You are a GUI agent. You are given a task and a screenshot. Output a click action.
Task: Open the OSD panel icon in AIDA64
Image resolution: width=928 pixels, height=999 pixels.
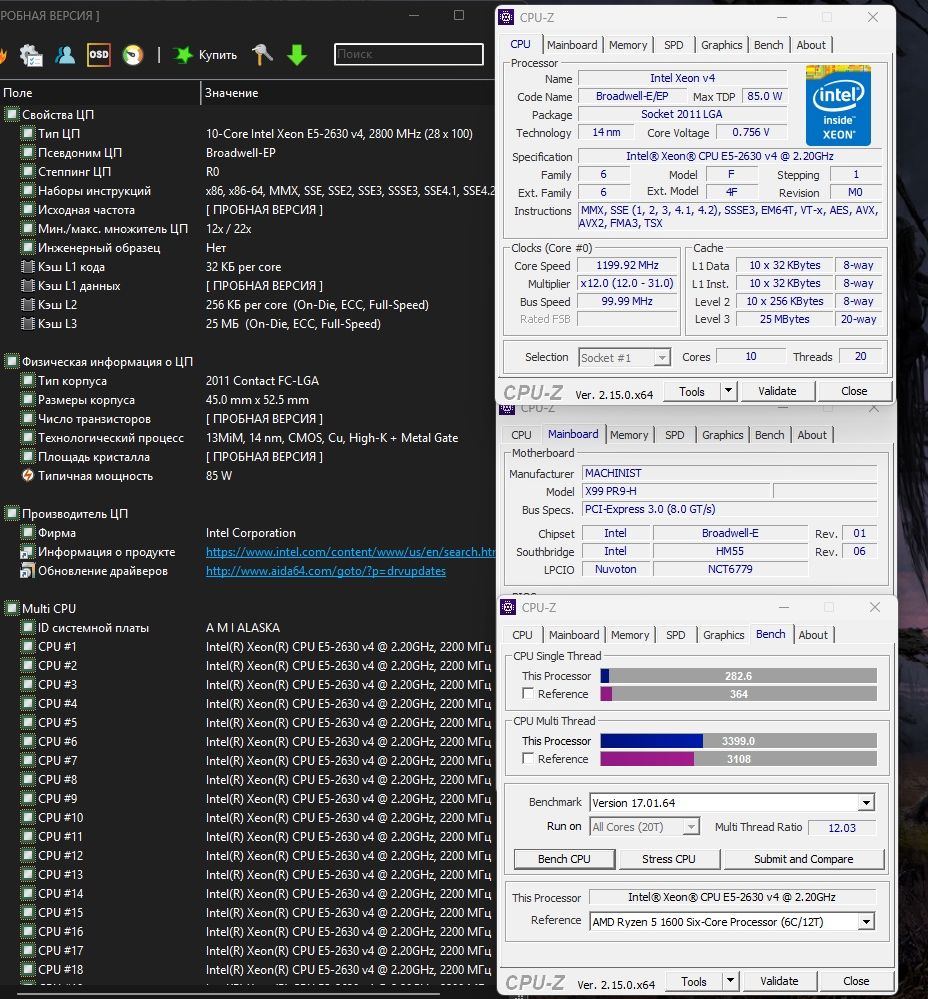click(99, 55)
